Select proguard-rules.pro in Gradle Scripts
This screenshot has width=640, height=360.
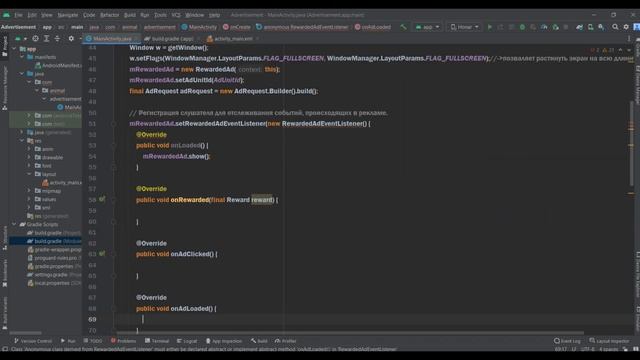pos(54,258)
